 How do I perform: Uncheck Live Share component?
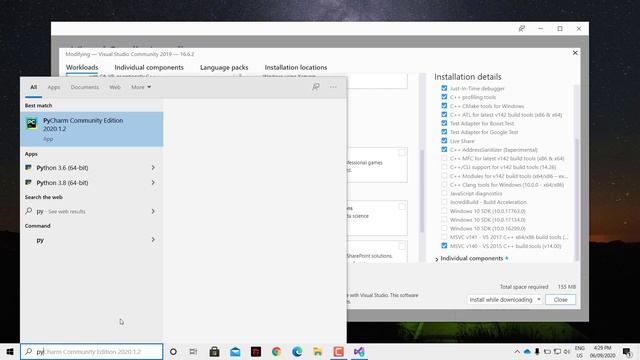tap(444, 141)
